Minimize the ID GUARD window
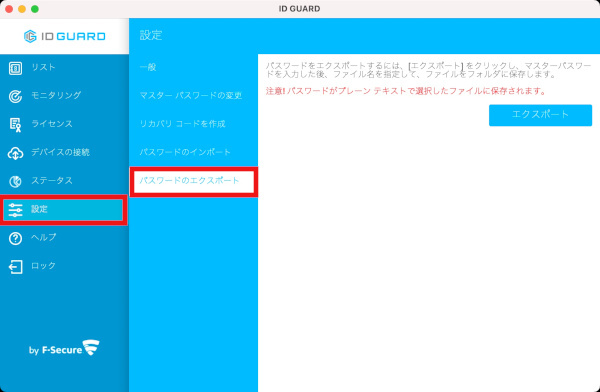This screenshot has width=600, height=392. 22,9
